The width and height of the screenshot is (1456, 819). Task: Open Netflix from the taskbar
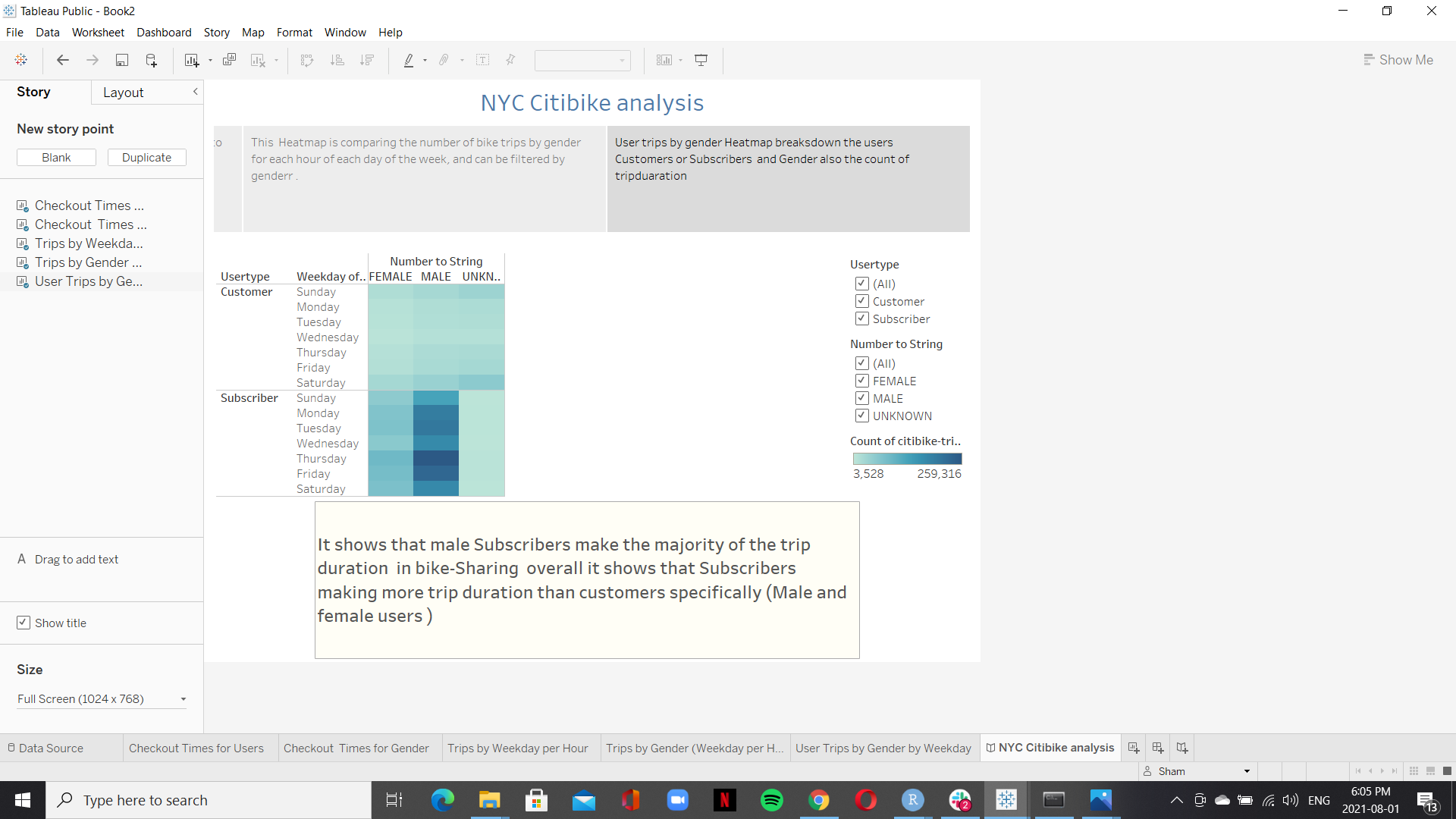click(724, 800)
